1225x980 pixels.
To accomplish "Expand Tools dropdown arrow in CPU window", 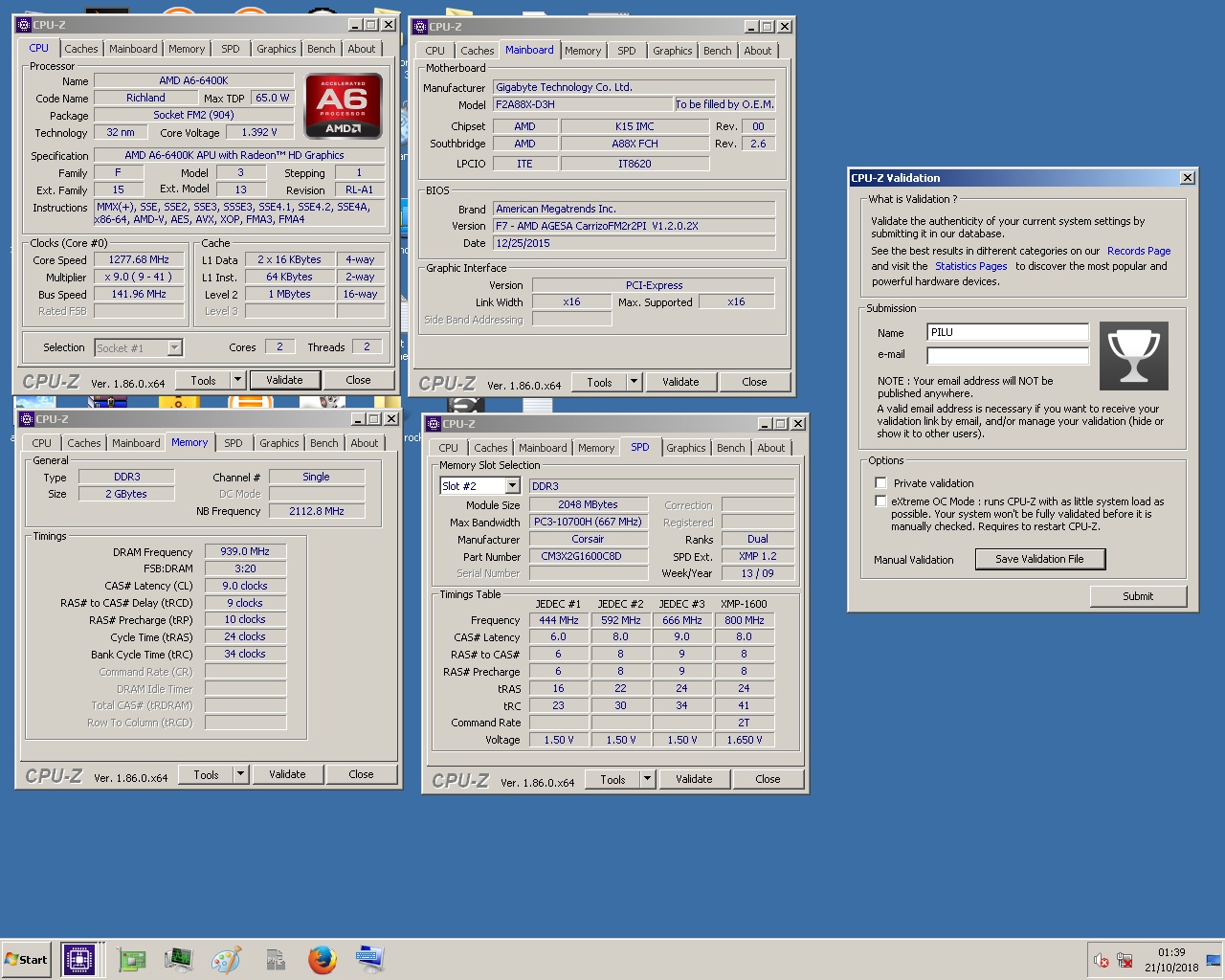I will coord(237,380).
